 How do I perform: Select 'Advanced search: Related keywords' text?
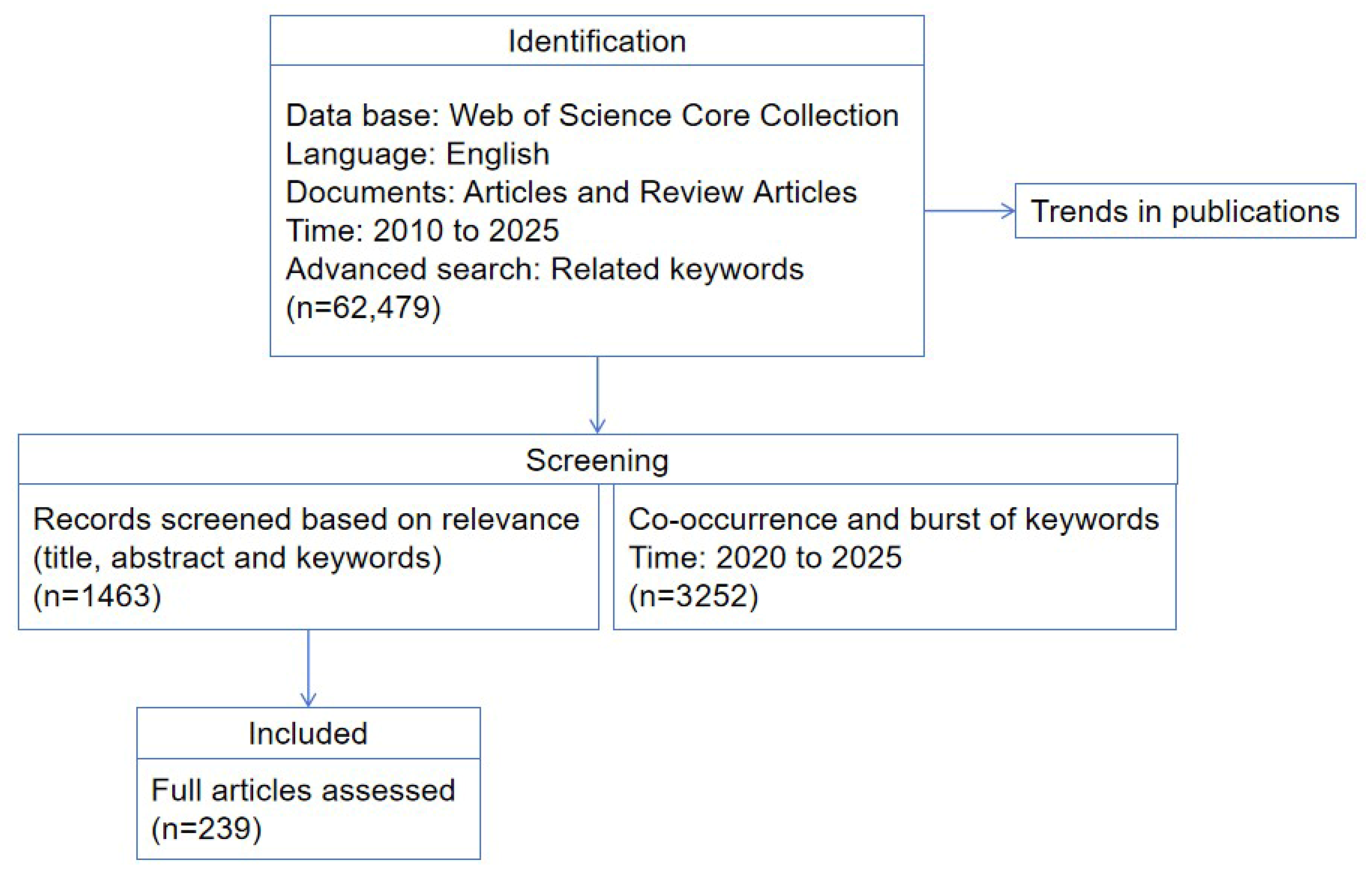pyautogui.click(x=545, y=269)
